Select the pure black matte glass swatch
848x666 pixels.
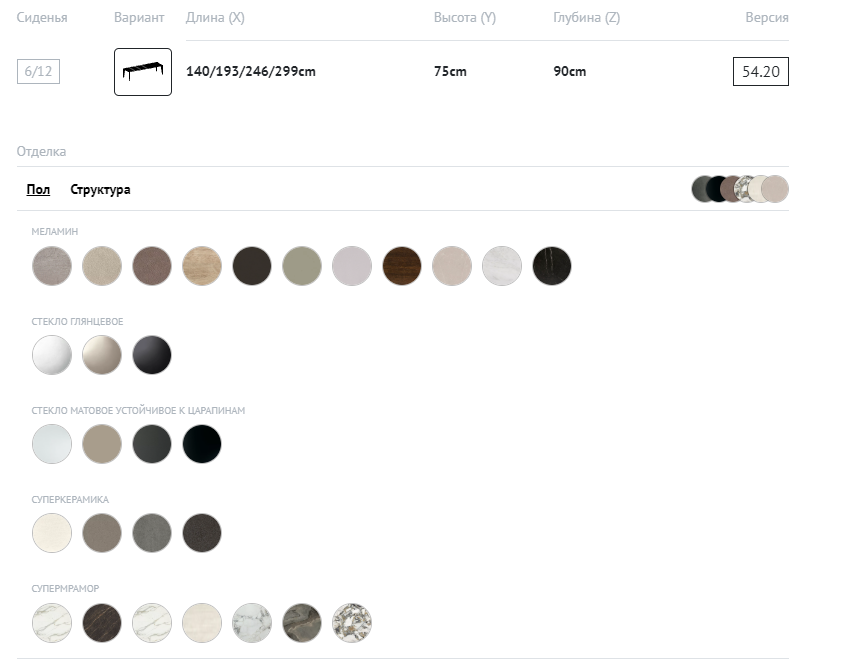coord(202,444)
